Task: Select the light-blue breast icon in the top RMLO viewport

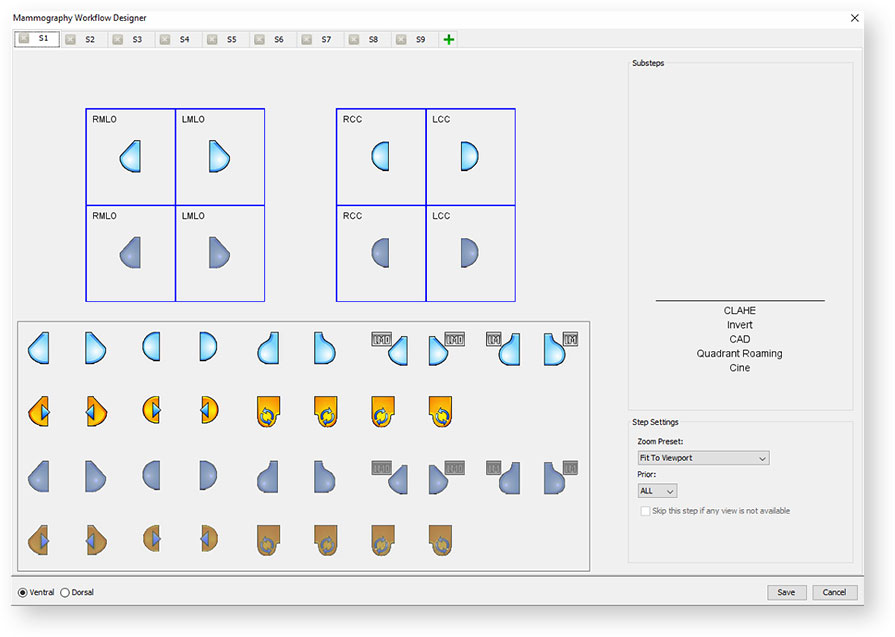Action: click(130, 157)
